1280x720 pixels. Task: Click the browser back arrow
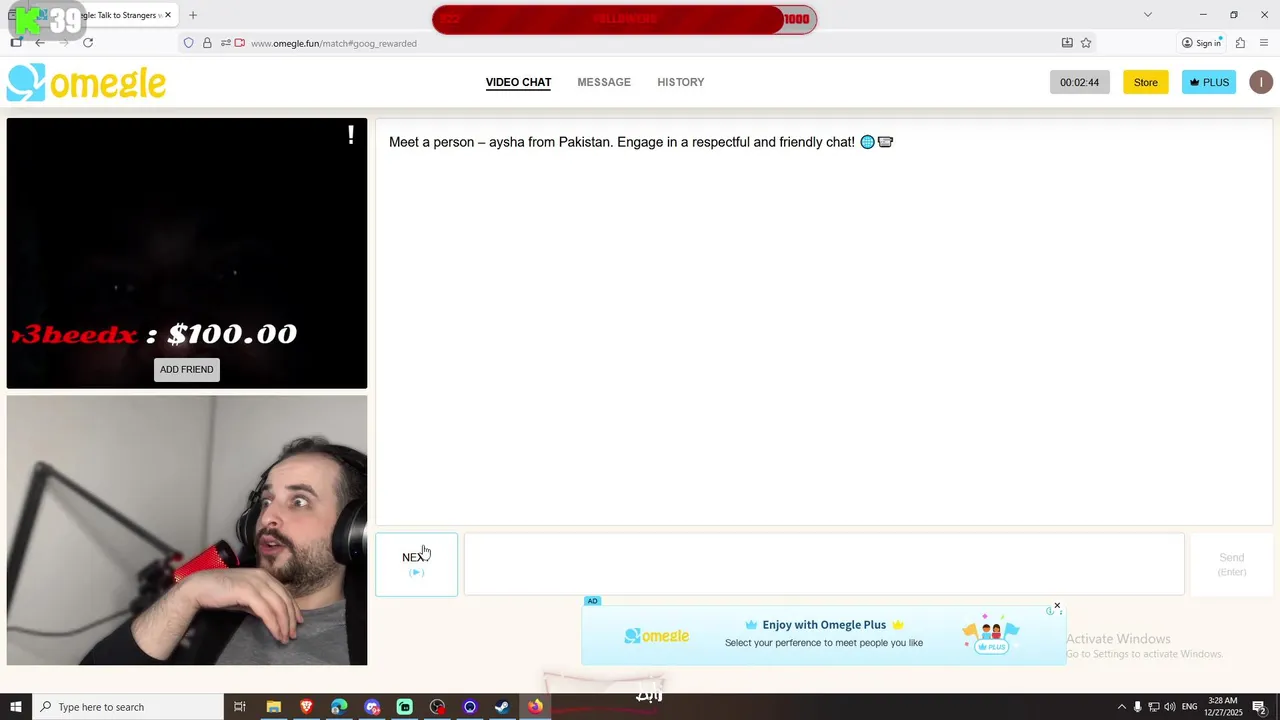(x=39, y=43)
